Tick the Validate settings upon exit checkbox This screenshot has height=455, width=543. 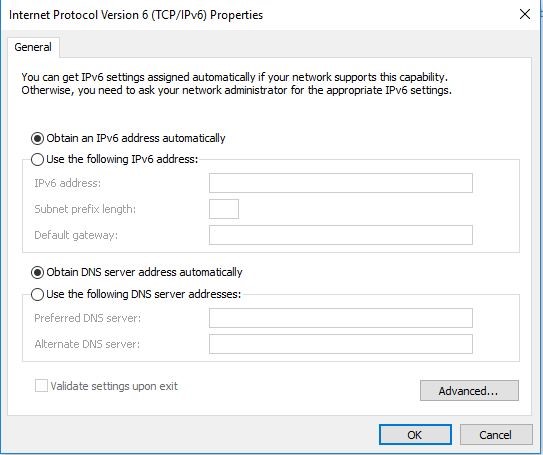pos(41,386)
